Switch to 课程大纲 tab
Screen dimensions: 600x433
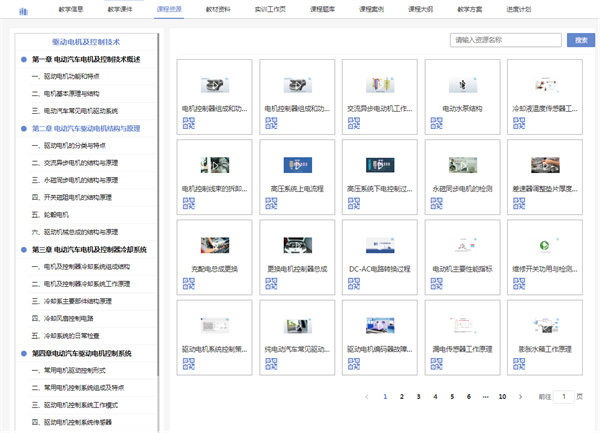[x=421, y=9]
